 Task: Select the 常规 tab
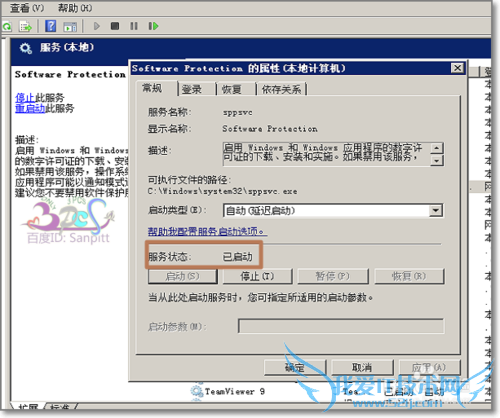click(x=152, y=88)
